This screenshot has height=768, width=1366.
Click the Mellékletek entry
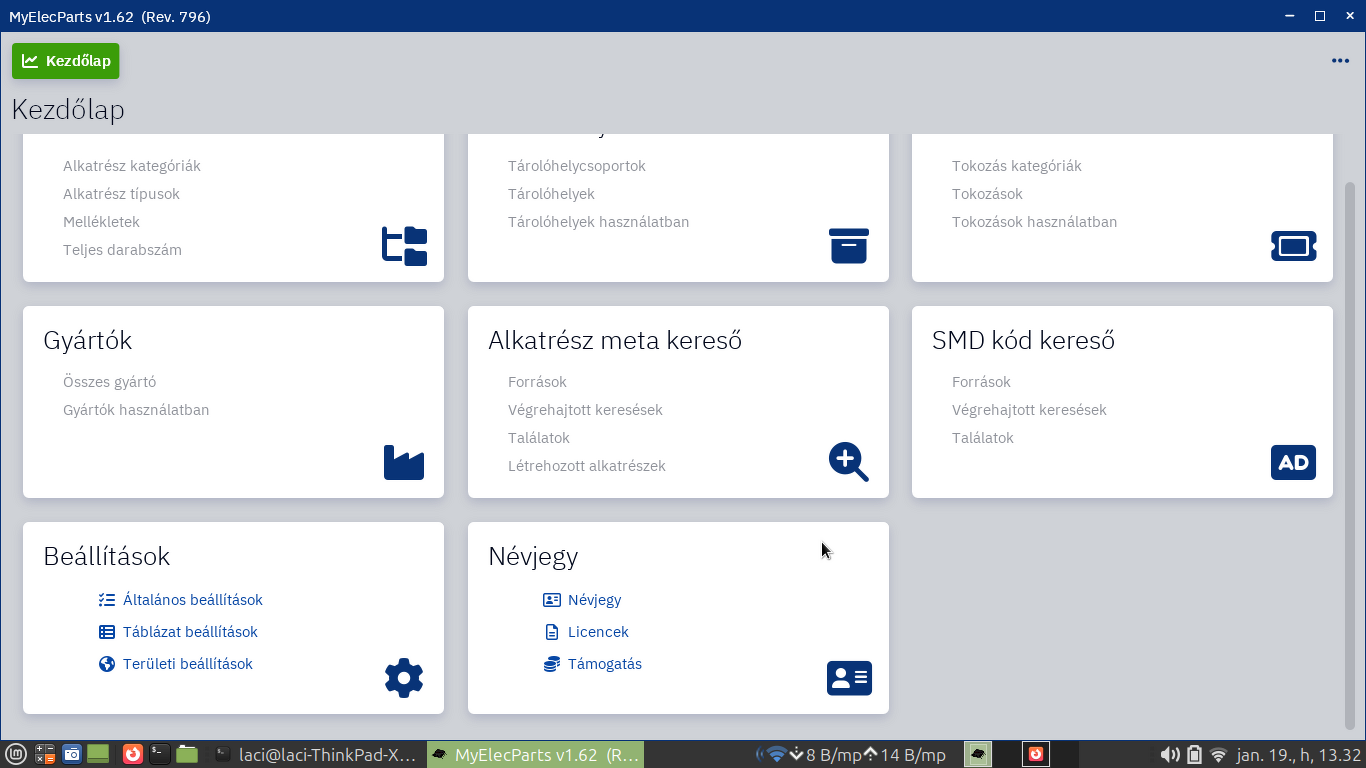101,222
